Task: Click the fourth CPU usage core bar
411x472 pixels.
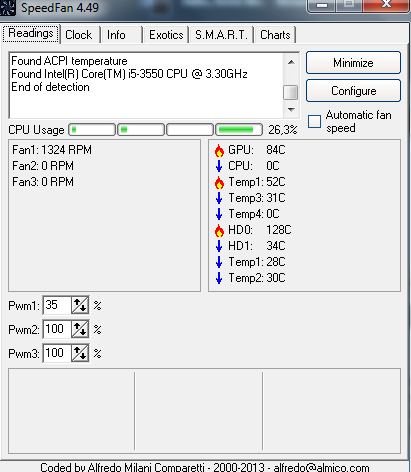Action: coord(239,130)
